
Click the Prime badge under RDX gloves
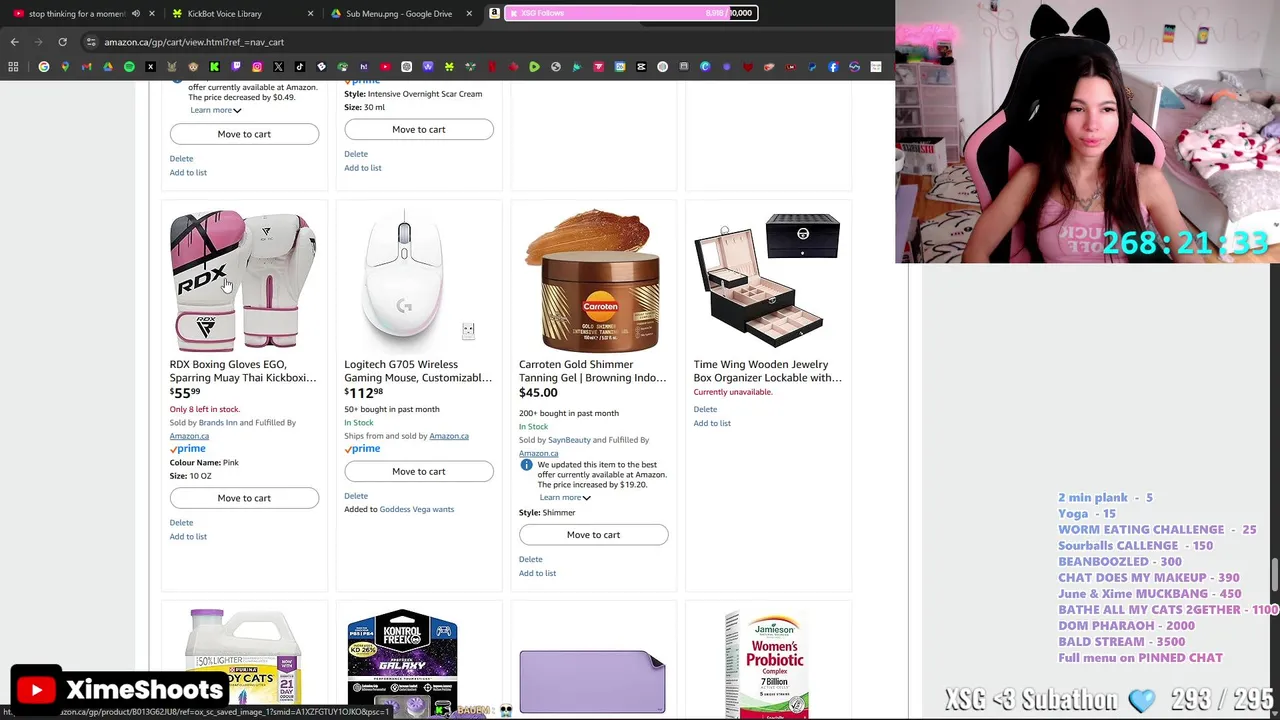(187, 449)
